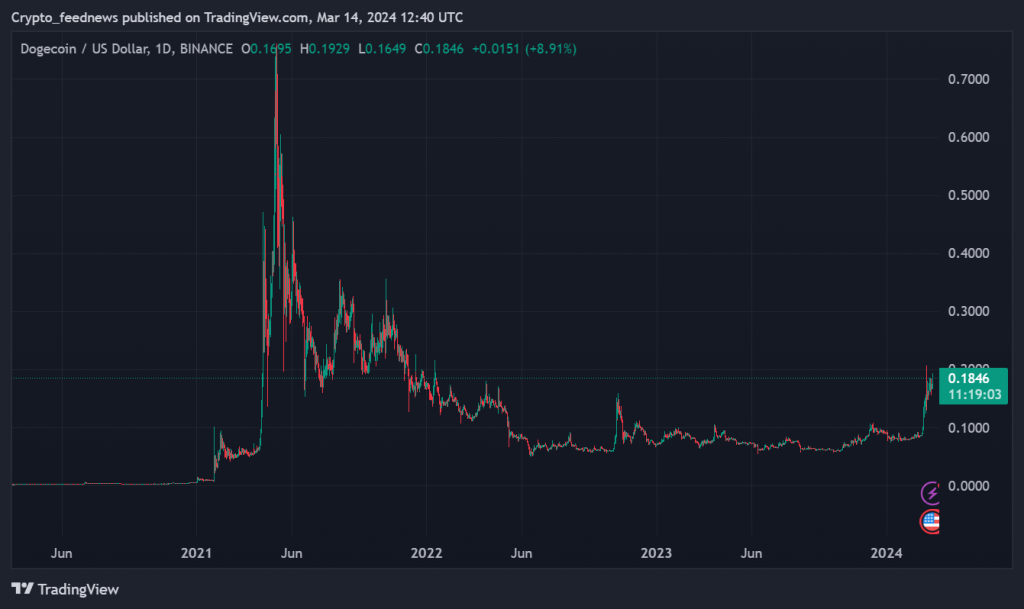Click the first Jun label on time axis
1024x609 pixels.
point(61,552)
